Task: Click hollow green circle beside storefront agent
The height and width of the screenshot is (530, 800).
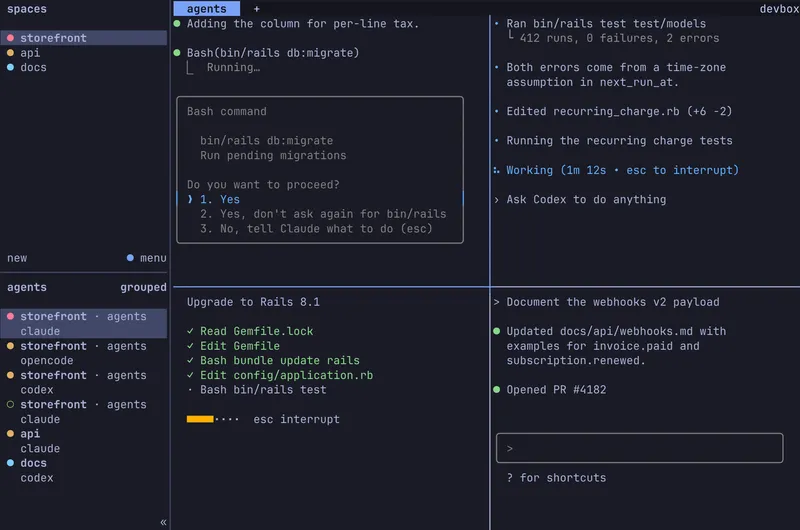Action: 10,405
